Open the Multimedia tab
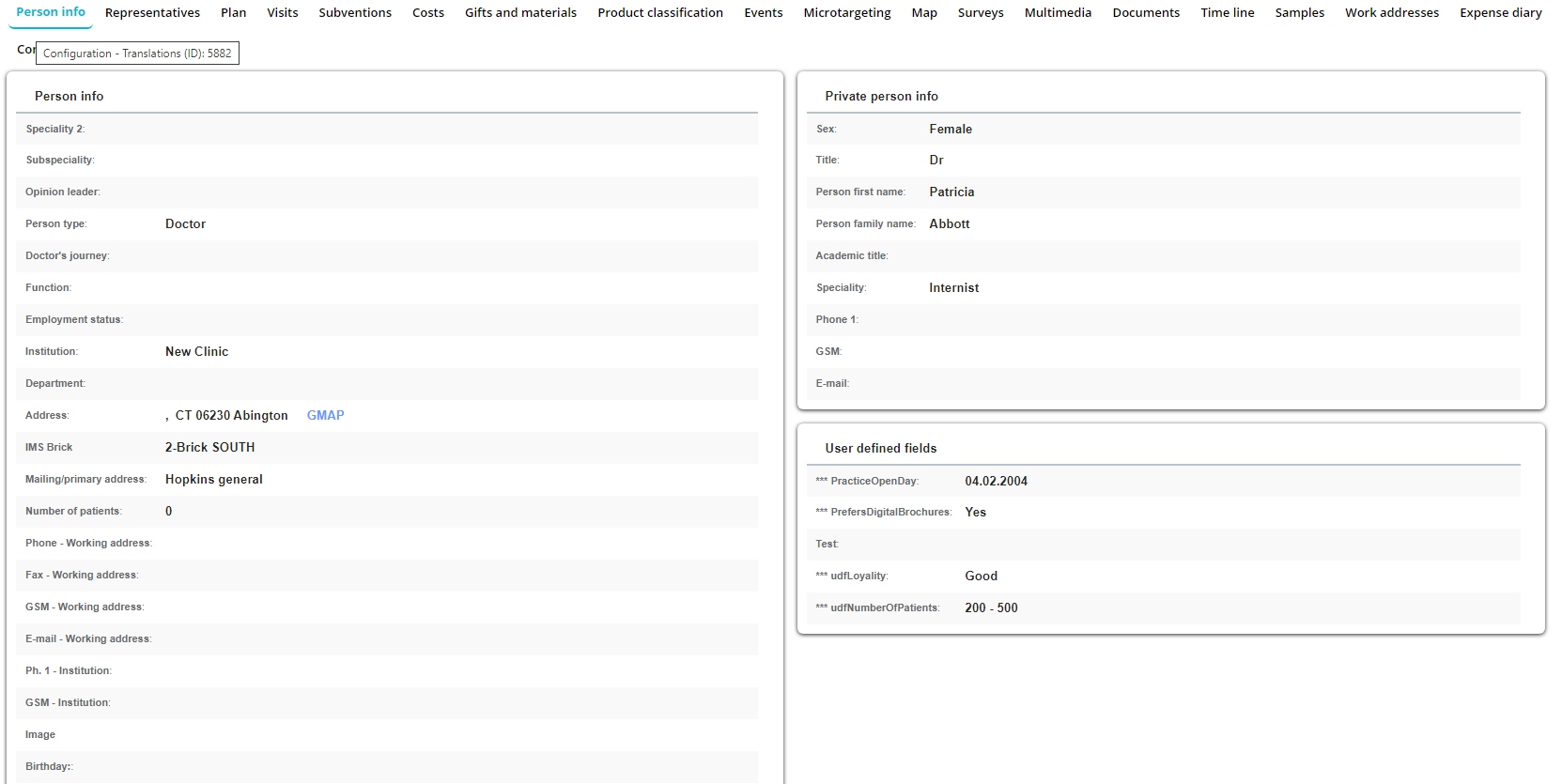The height and width of the screenshot is (784, 1562). pos(1058,13)
